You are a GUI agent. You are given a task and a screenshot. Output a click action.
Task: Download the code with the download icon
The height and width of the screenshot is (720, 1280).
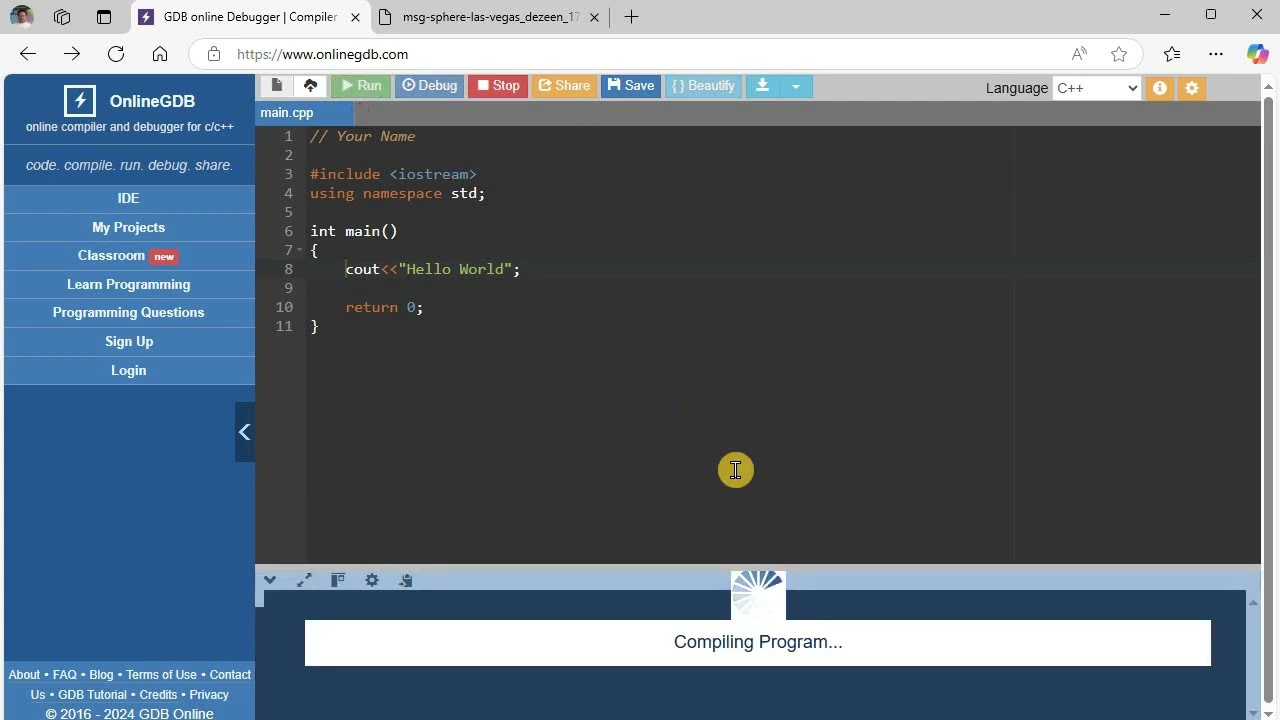762,86
